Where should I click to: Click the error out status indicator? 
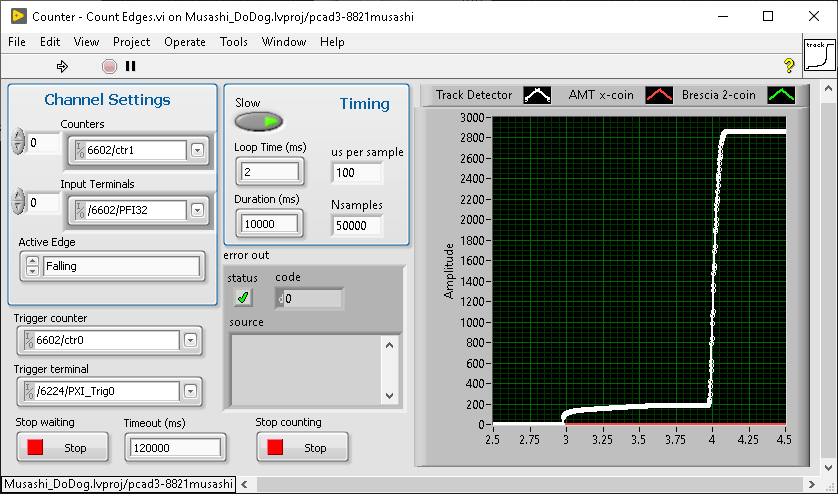point(243,298)
